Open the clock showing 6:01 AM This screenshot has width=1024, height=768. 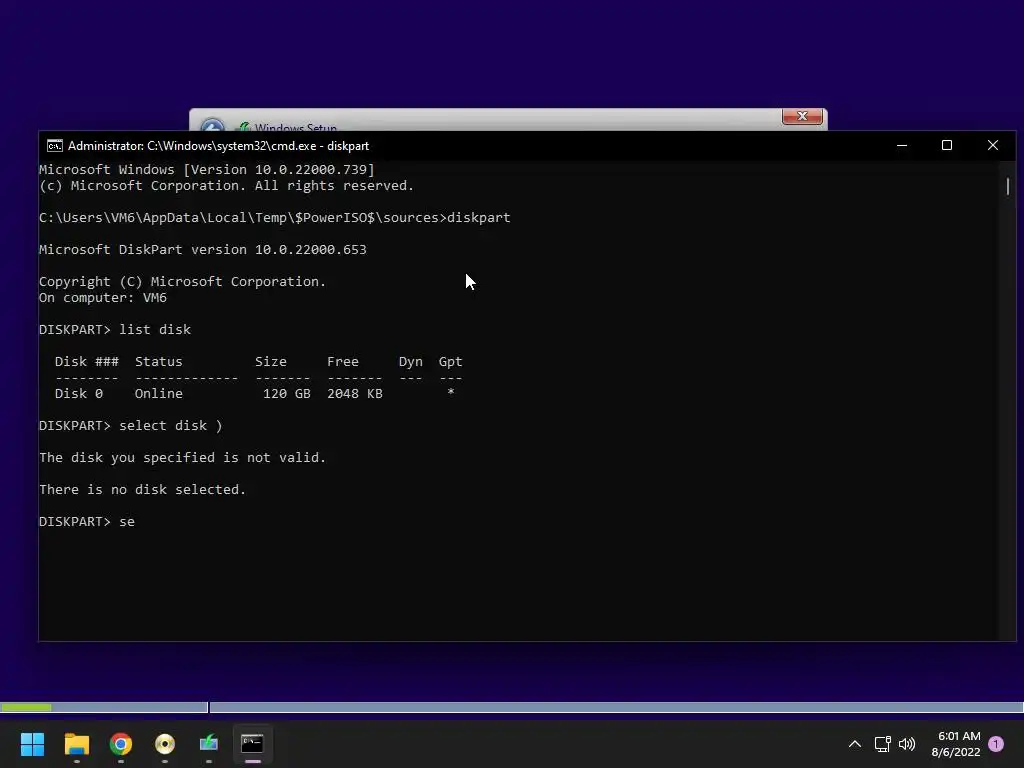956,744
